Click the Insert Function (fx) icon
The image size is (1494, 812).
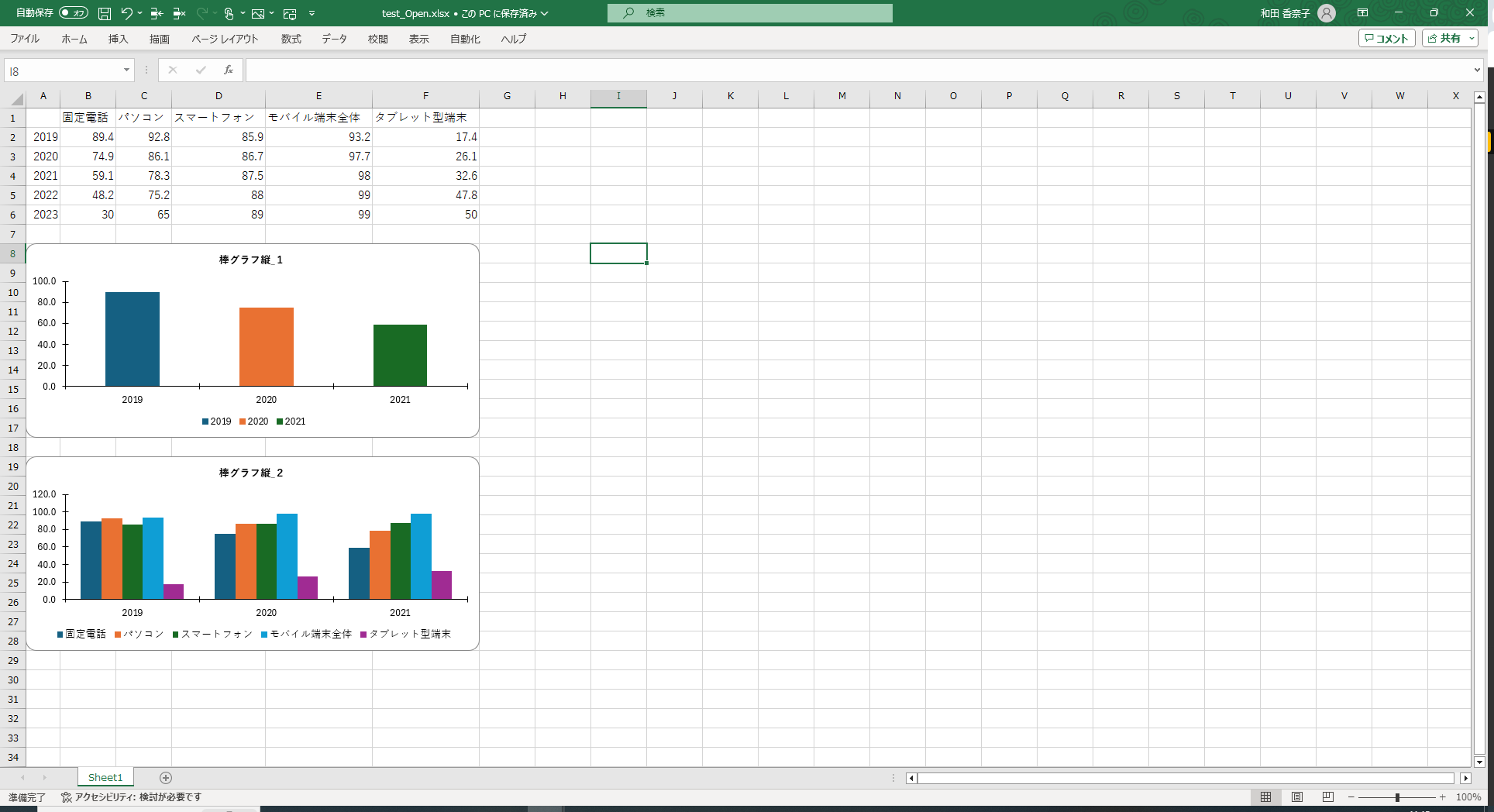[229, 71]
